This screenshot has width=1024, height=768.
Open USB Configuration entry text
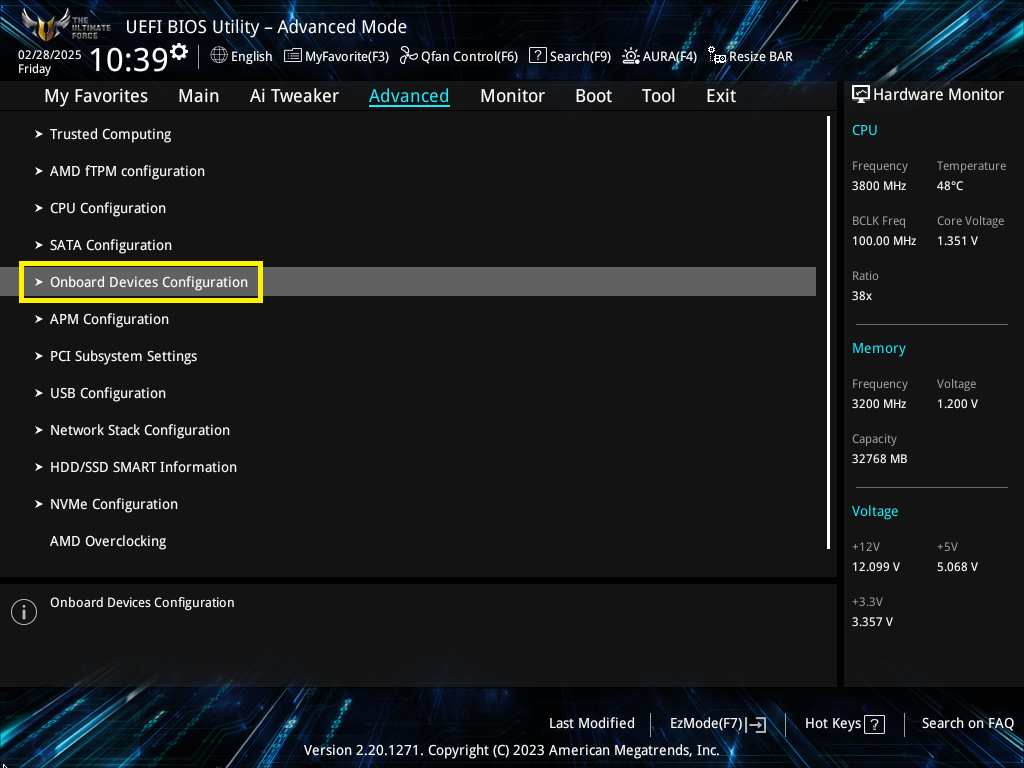(x=108, y=393)
